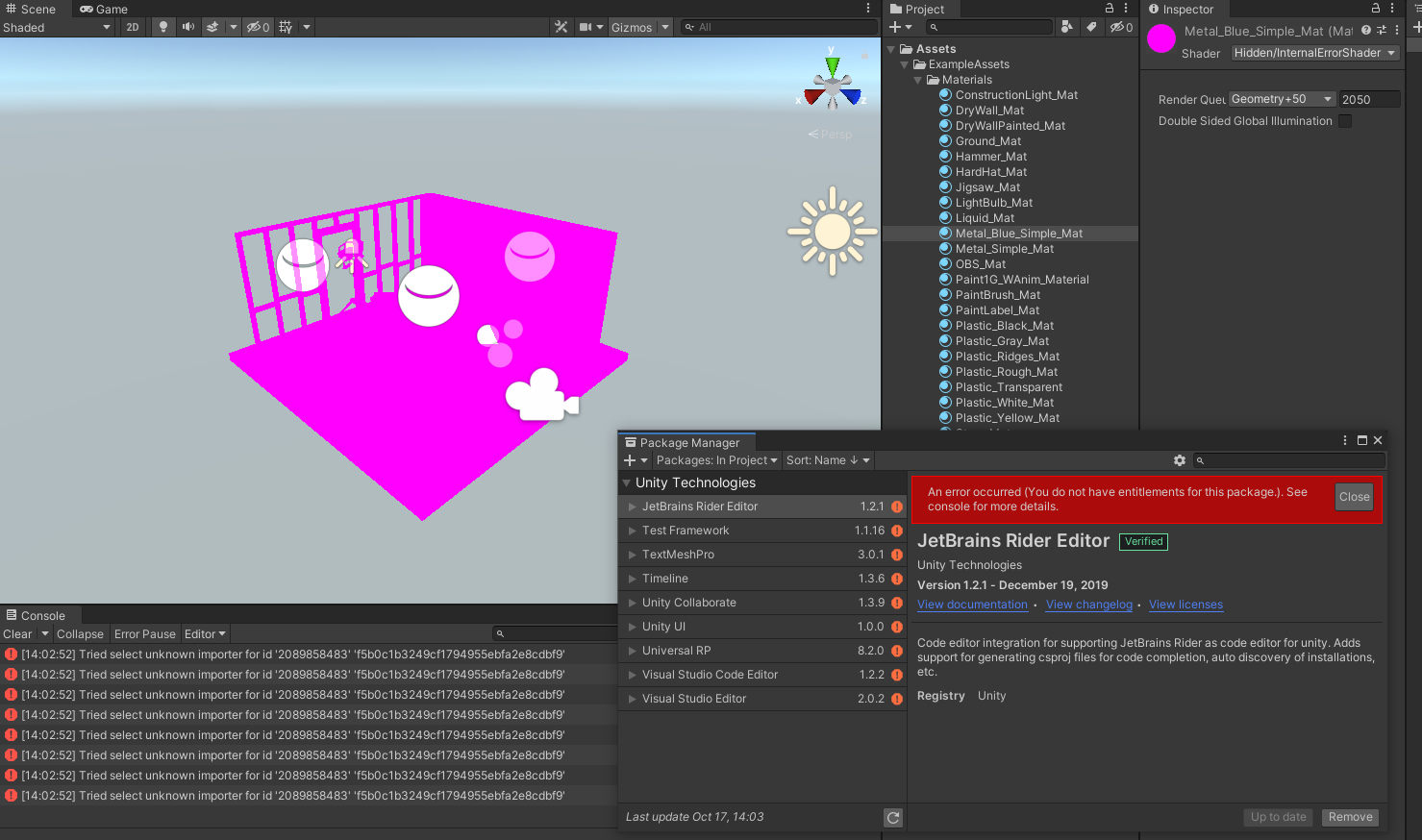This screenshot has height=840, width=1422.
Task: Toggle Error Pause in the Console
Action: click(x=145, y=634)
